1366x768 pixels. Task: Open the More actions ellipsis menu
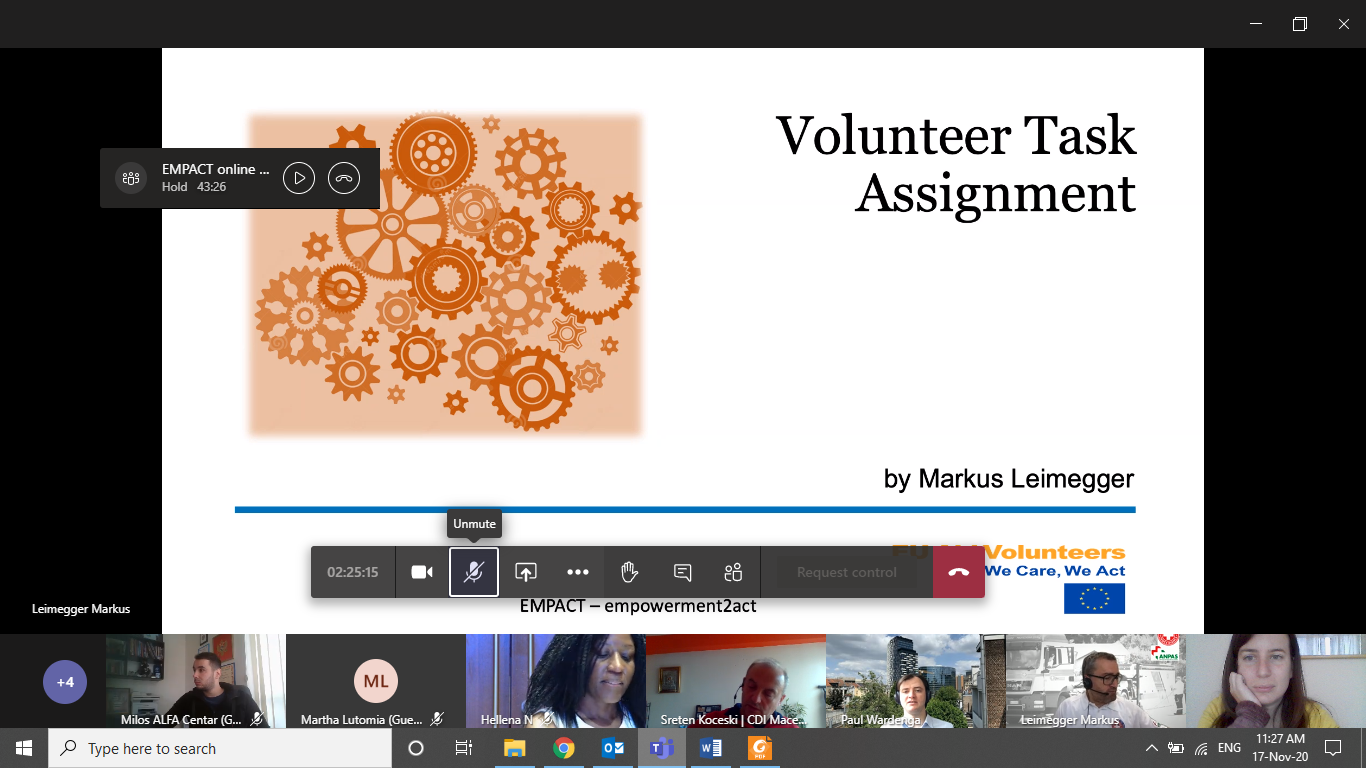tap(578, 572)
